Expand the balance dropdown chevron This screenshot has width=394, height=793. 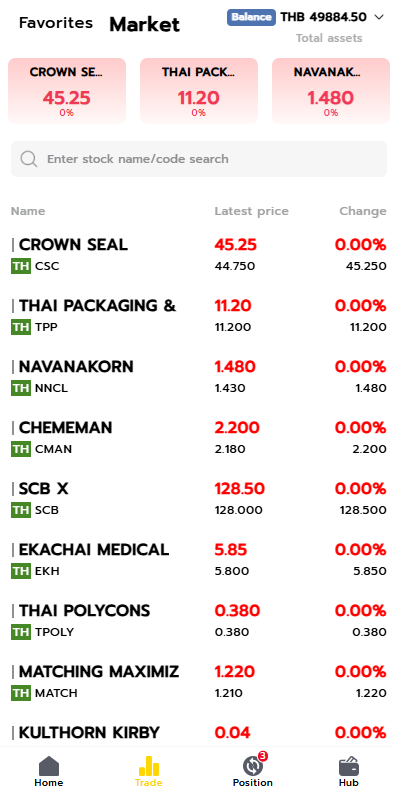tap(379, 17)
